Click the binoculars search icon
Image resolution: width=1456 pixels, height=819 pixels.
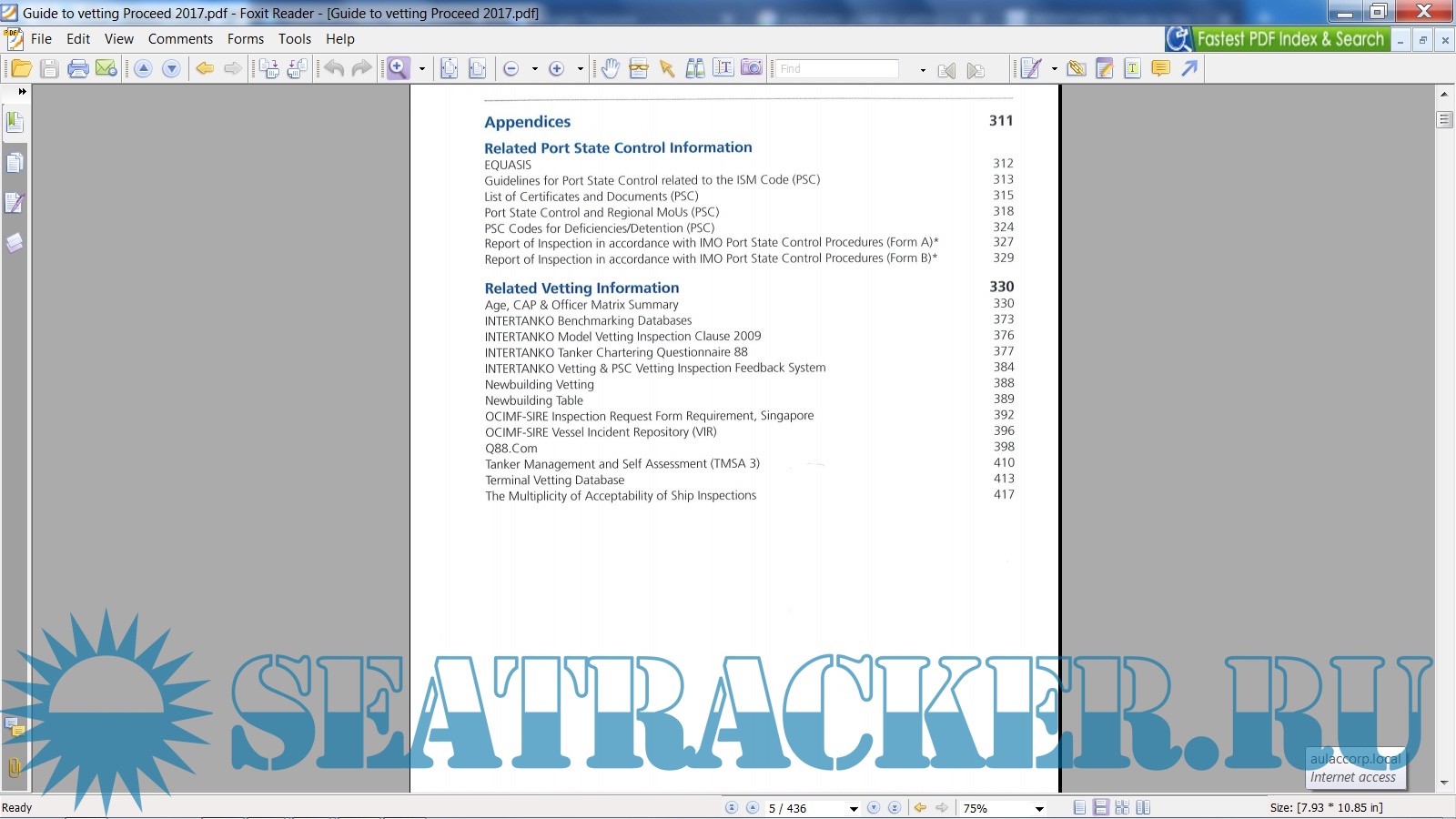pos(695,69)
